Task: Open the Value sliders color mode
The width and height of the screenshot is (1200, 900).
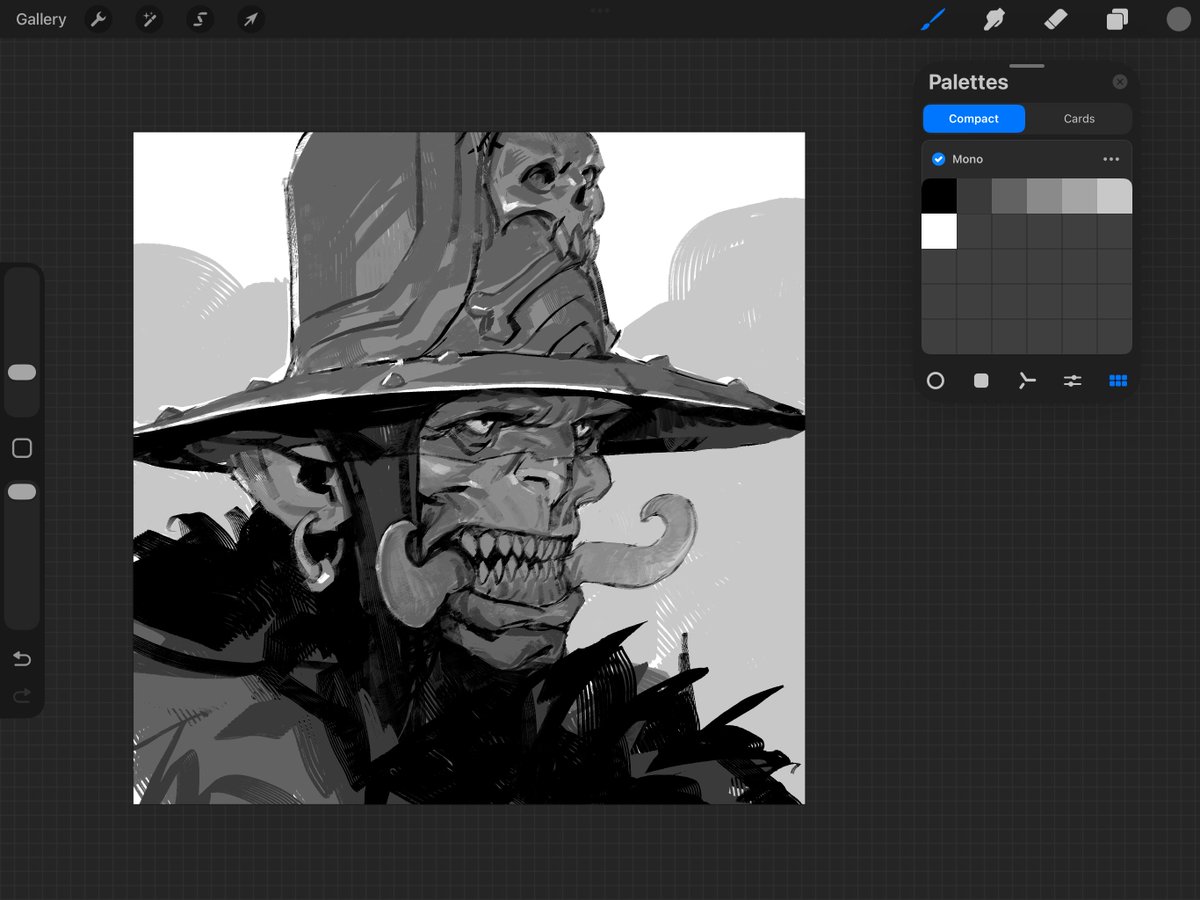Action: [1072, 380]
